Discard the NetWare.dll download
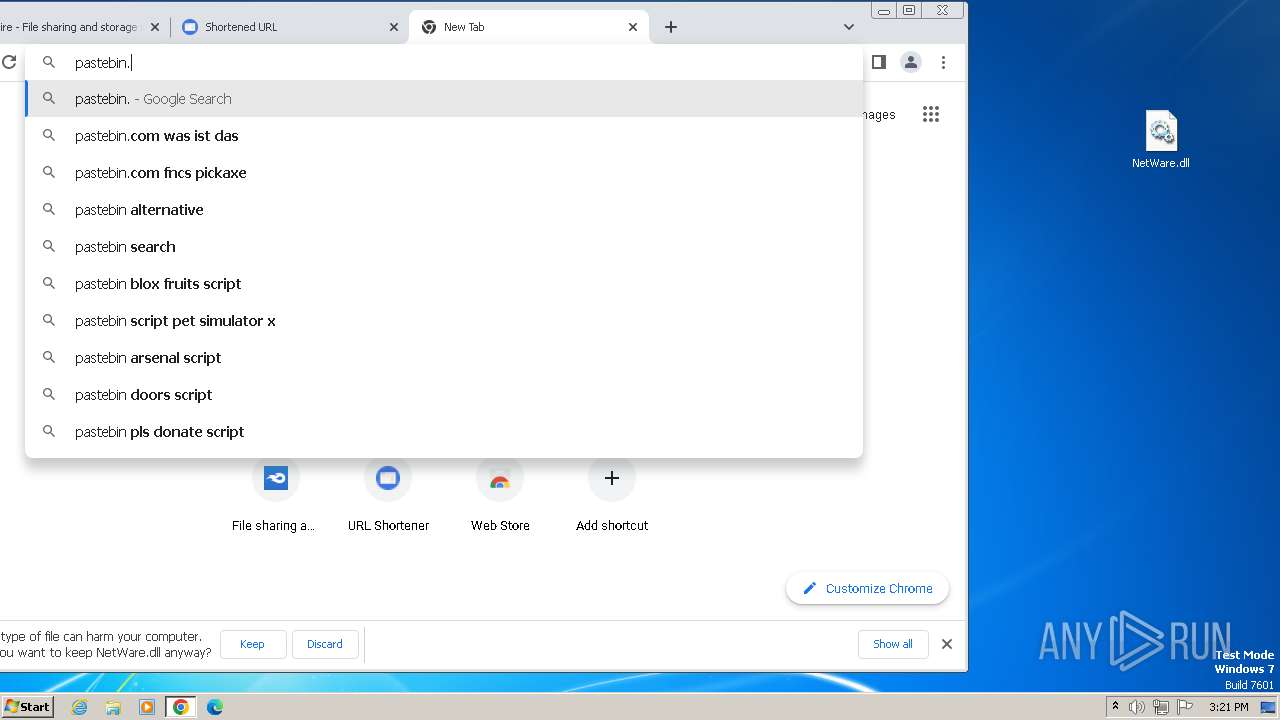This screenshot has width=1280, height=720. coord(324,644)
